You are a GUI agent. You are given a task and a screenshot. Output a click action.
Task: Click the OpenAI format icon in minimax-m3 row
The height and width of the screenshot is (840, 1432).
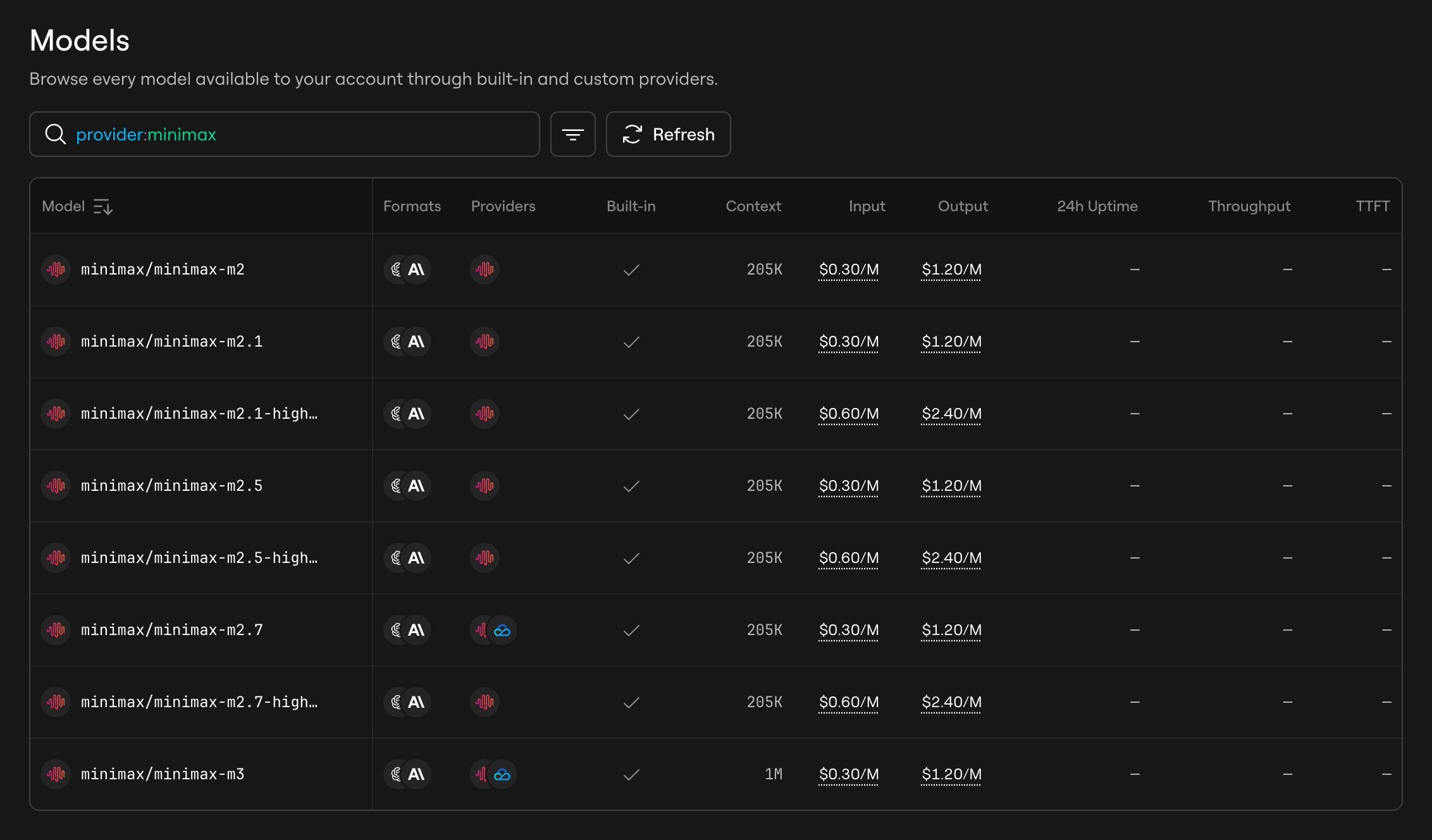coord(396,774)
